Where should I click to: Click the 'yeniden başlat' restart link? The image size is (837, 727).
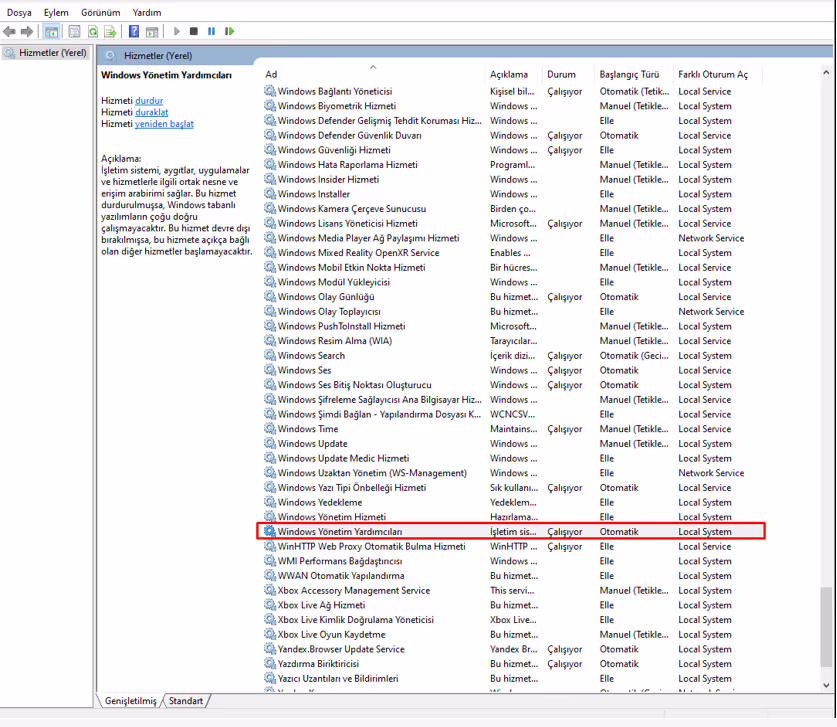click(164, 124)
